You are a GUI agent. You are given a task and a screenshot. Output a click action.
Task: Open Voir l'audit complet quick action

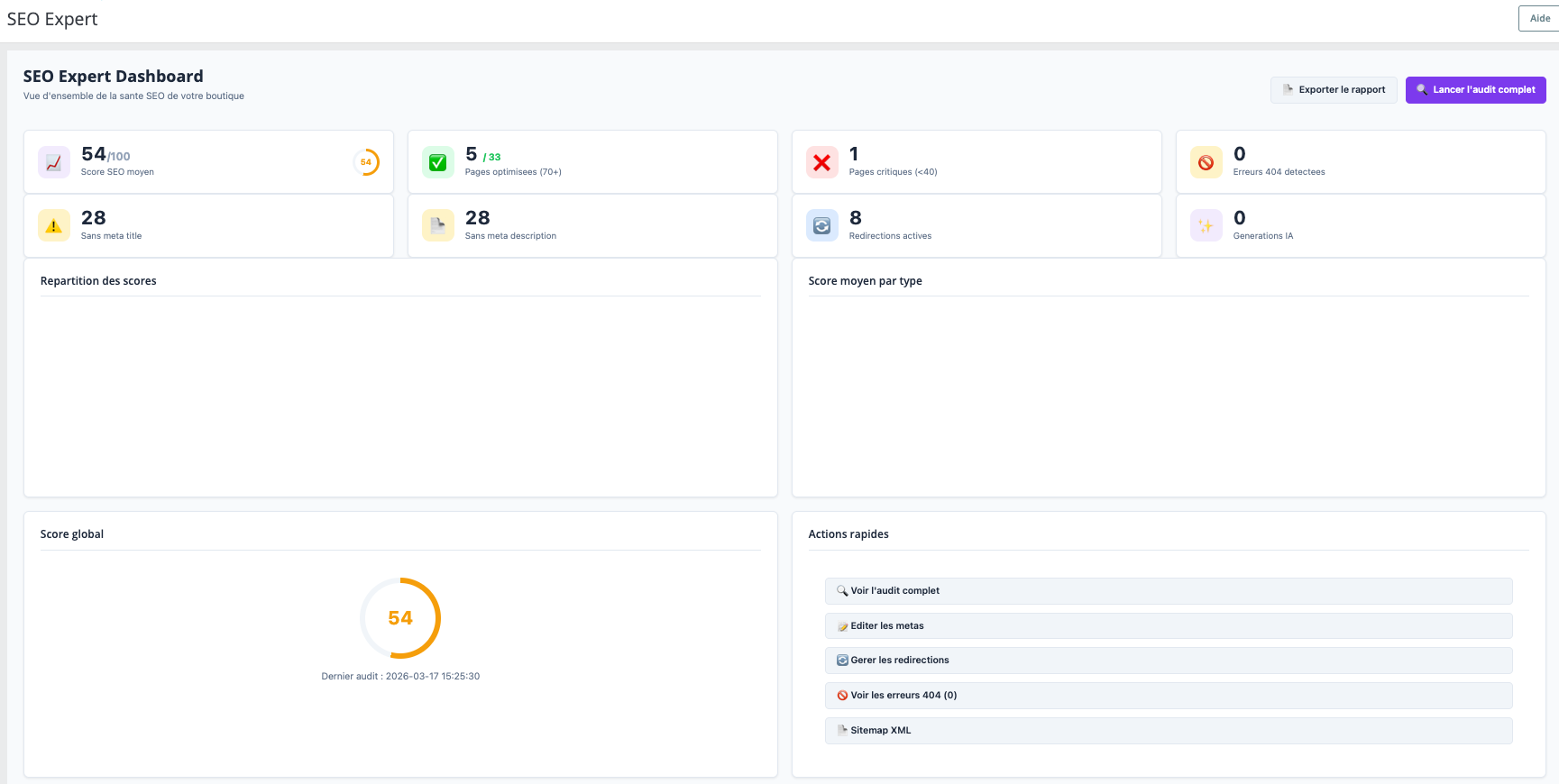[1169, 591]
